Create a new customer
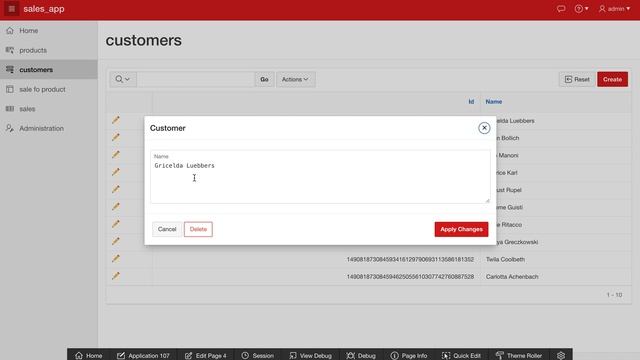The width and height of the screenshot is (640, 360). coord(612,79)
